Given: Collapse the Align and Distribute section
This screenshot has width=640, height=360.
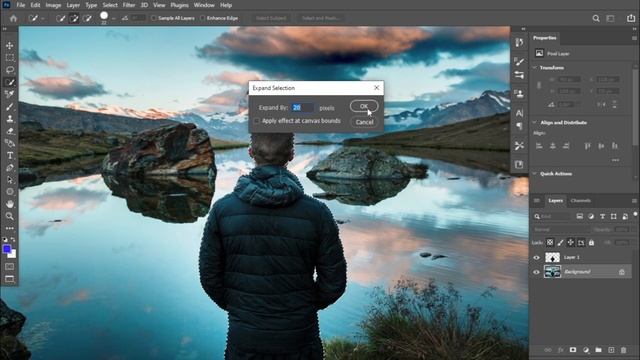Looking at the screenshot, I should pos(535,122).
